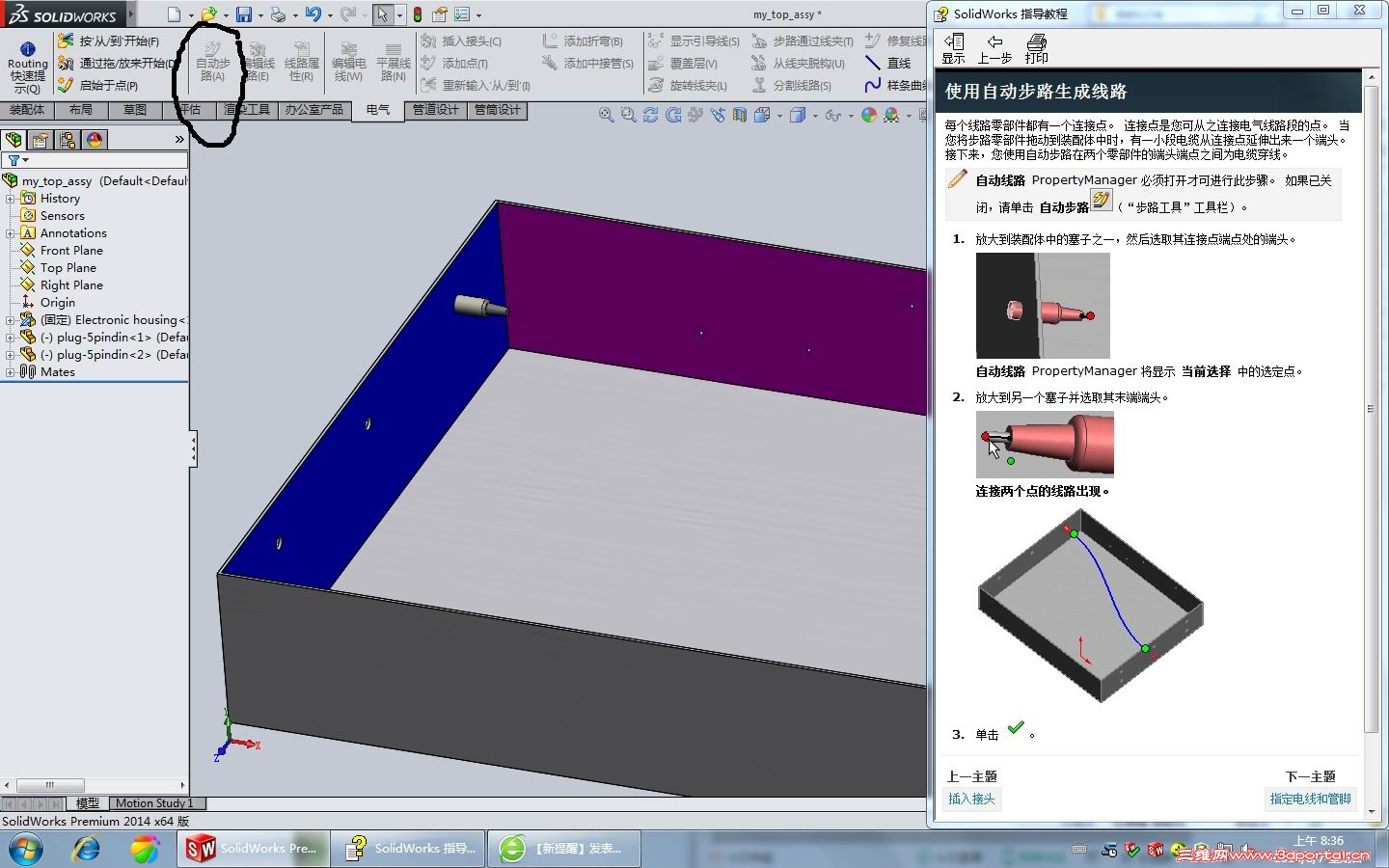Image resolution: width=1389 pixels, height=868 pixels.
Task: Go back with 上一步 in the tutorial
Action: point(994,48)
